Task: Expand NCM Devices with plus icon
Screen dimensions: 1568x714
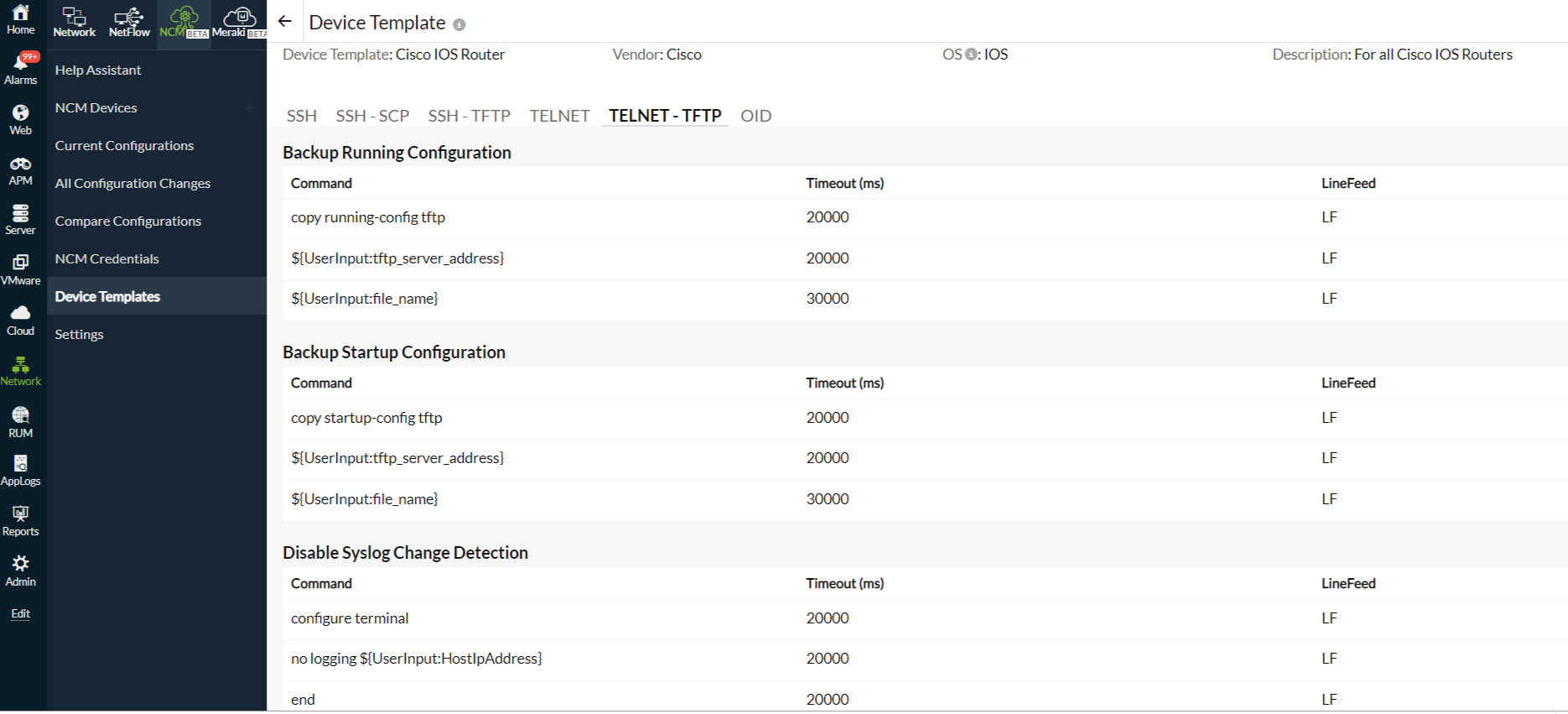Action: 249,107
